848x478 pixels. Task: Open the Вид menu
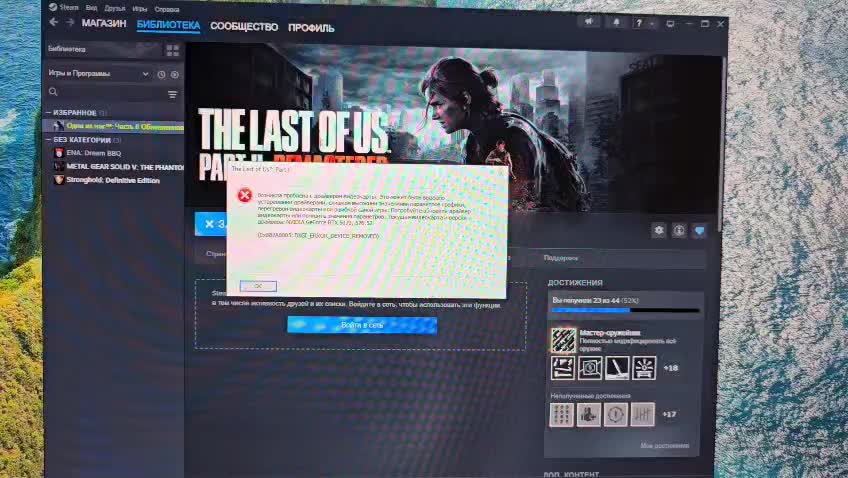[x=91, y=8]
